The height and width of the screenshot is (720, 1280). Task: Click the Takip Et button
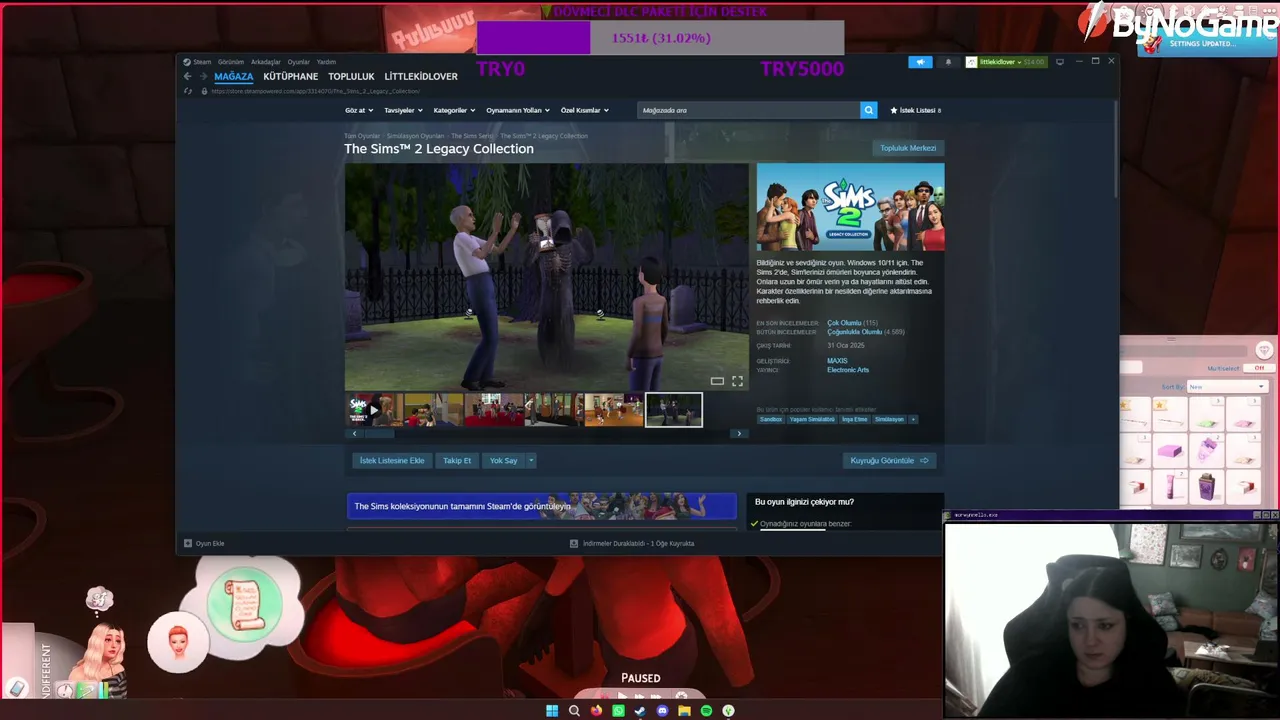pos(457,460)
